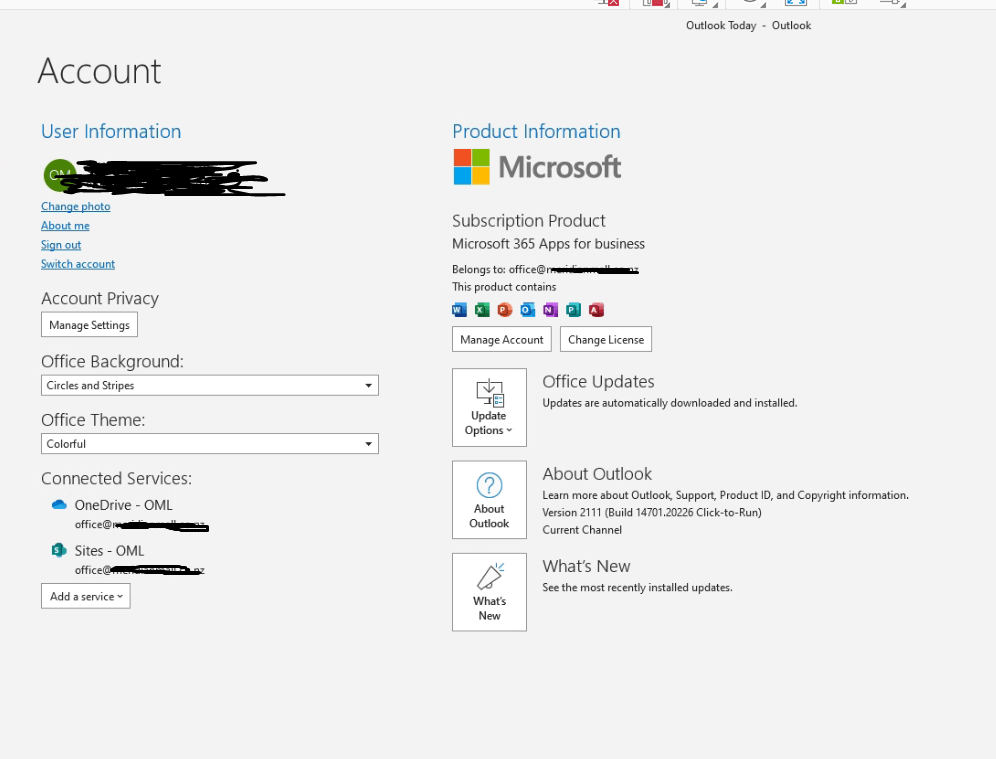This screenshot has height=759, width=996.
Task: Click the OneNote app icon
Action: click(550, 310)
